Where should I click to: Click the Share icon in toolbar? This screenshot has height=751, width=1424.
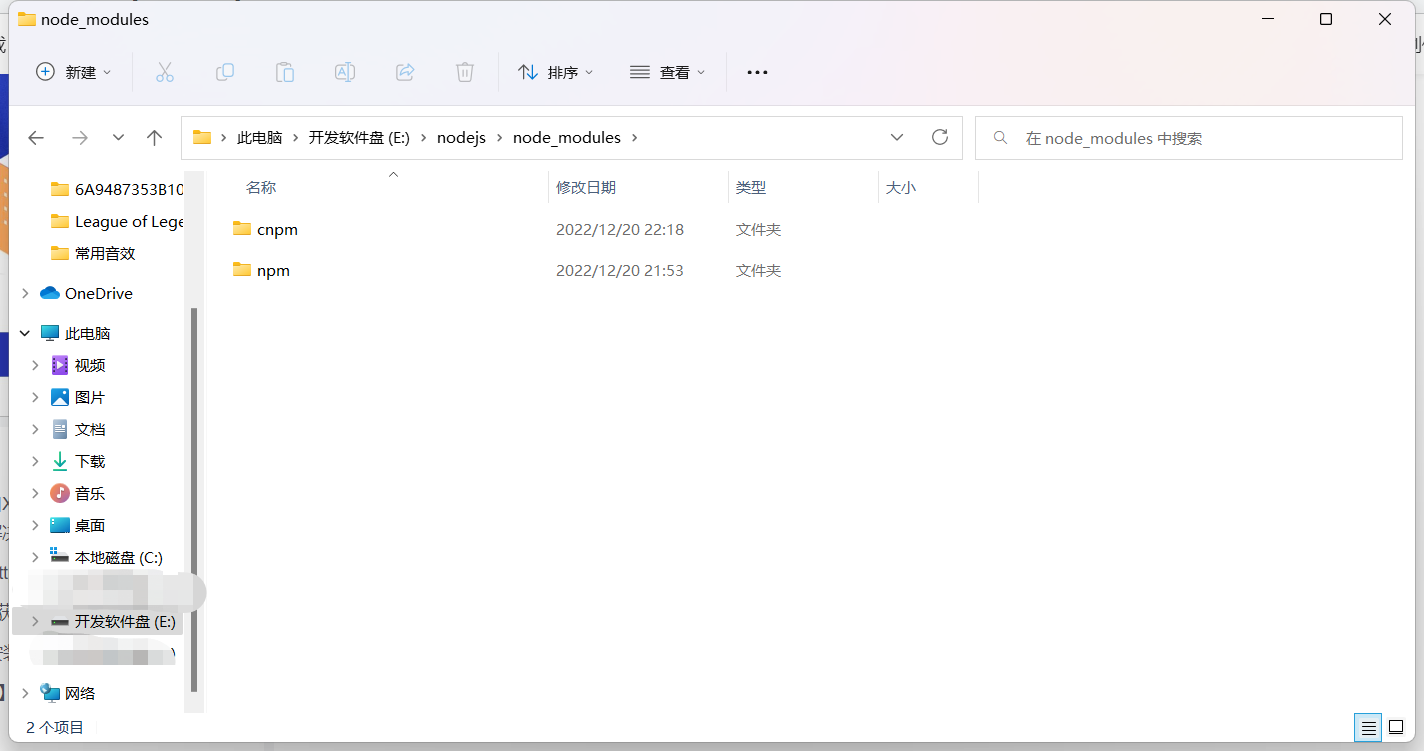[405, 72]
